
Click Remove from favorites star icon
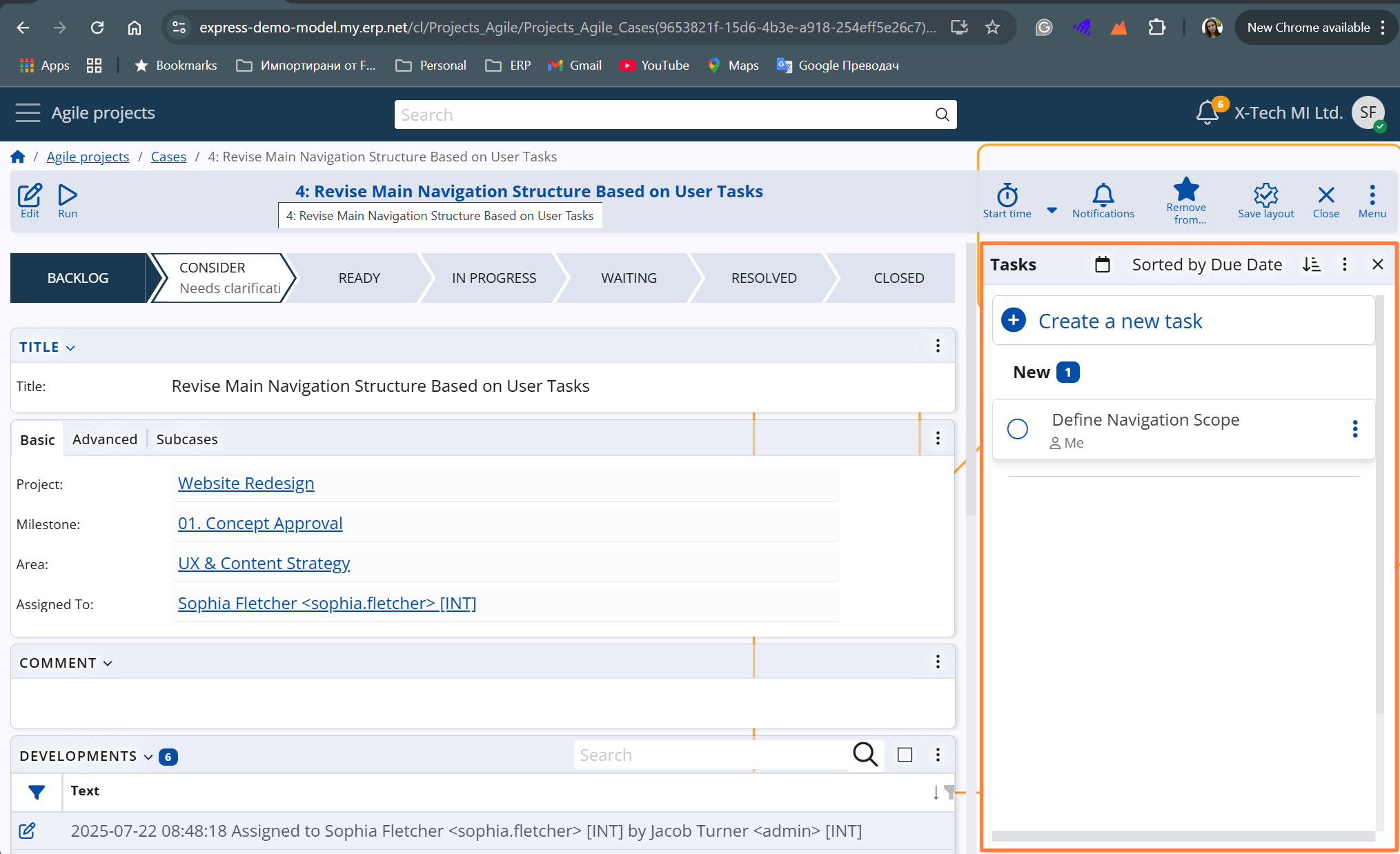tap(1186, 190)
